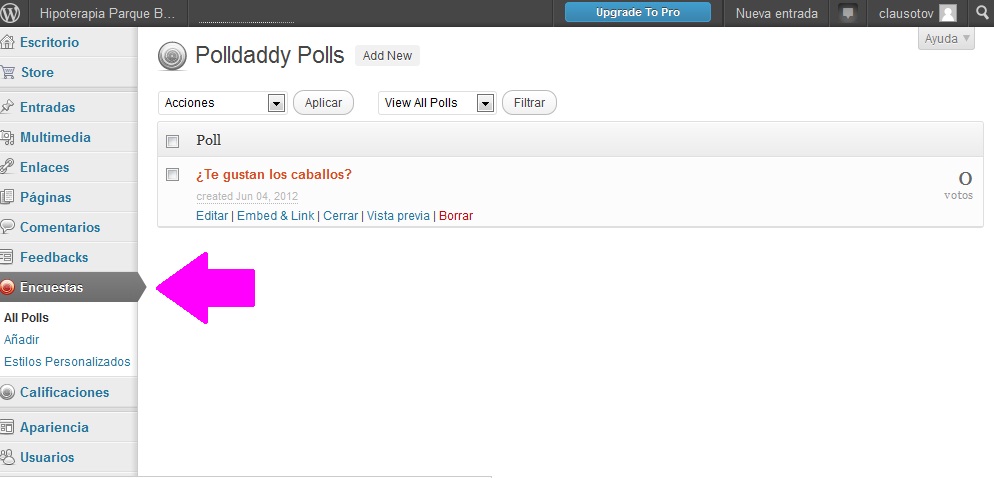Viewport: 994px width, 478px height.
Task: Open the Encuestas menu item
Action: [52, 288]
